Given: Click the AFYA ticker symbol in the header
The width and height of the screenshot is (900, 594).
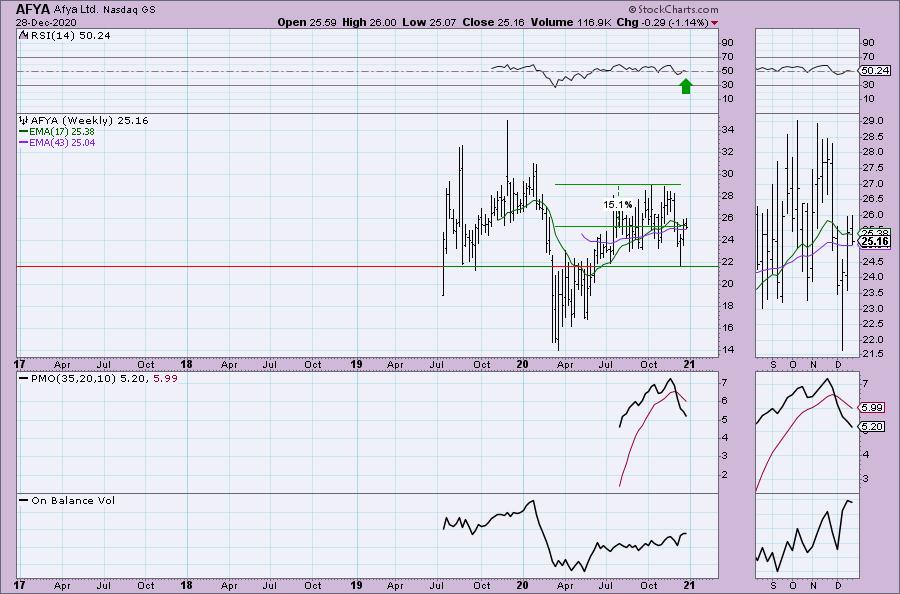Looking at the screenshot, I should [33, 9].
